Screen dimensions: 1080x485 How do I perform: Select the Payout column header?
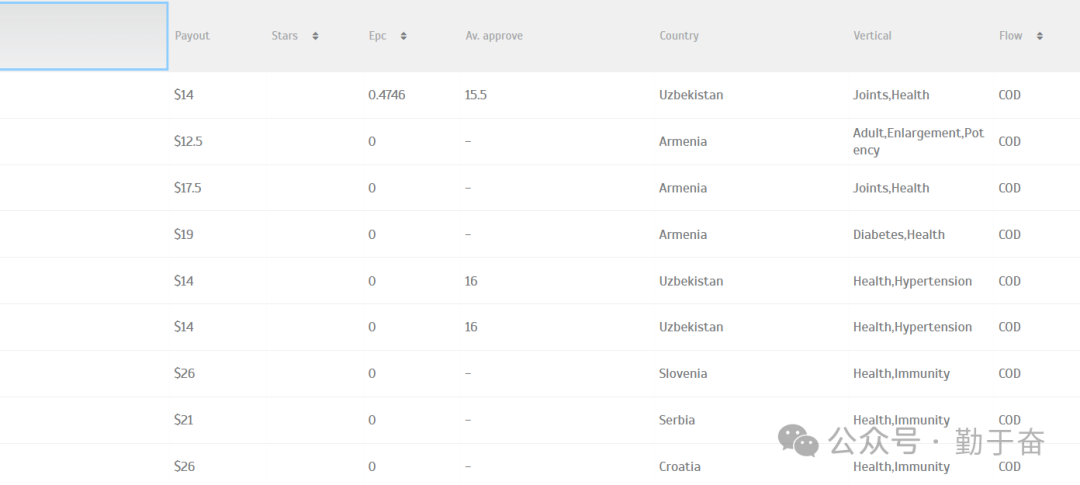coord(192,36)
